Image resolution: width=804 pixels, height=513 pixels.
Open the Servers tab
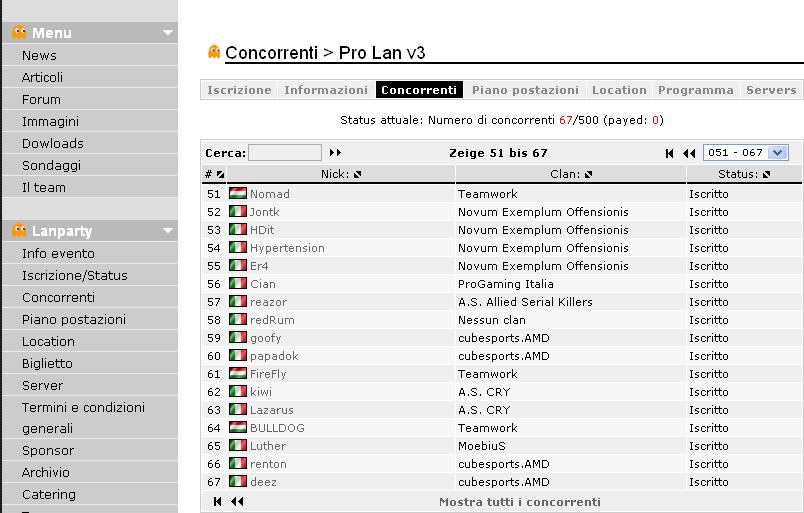[771, 90]
